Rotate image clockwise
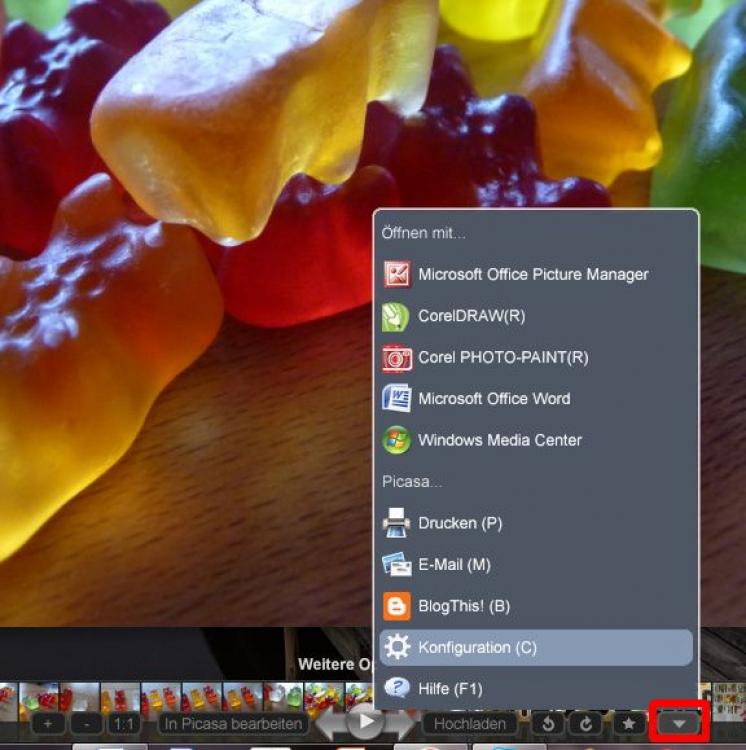746x750 pixels. 586,723
